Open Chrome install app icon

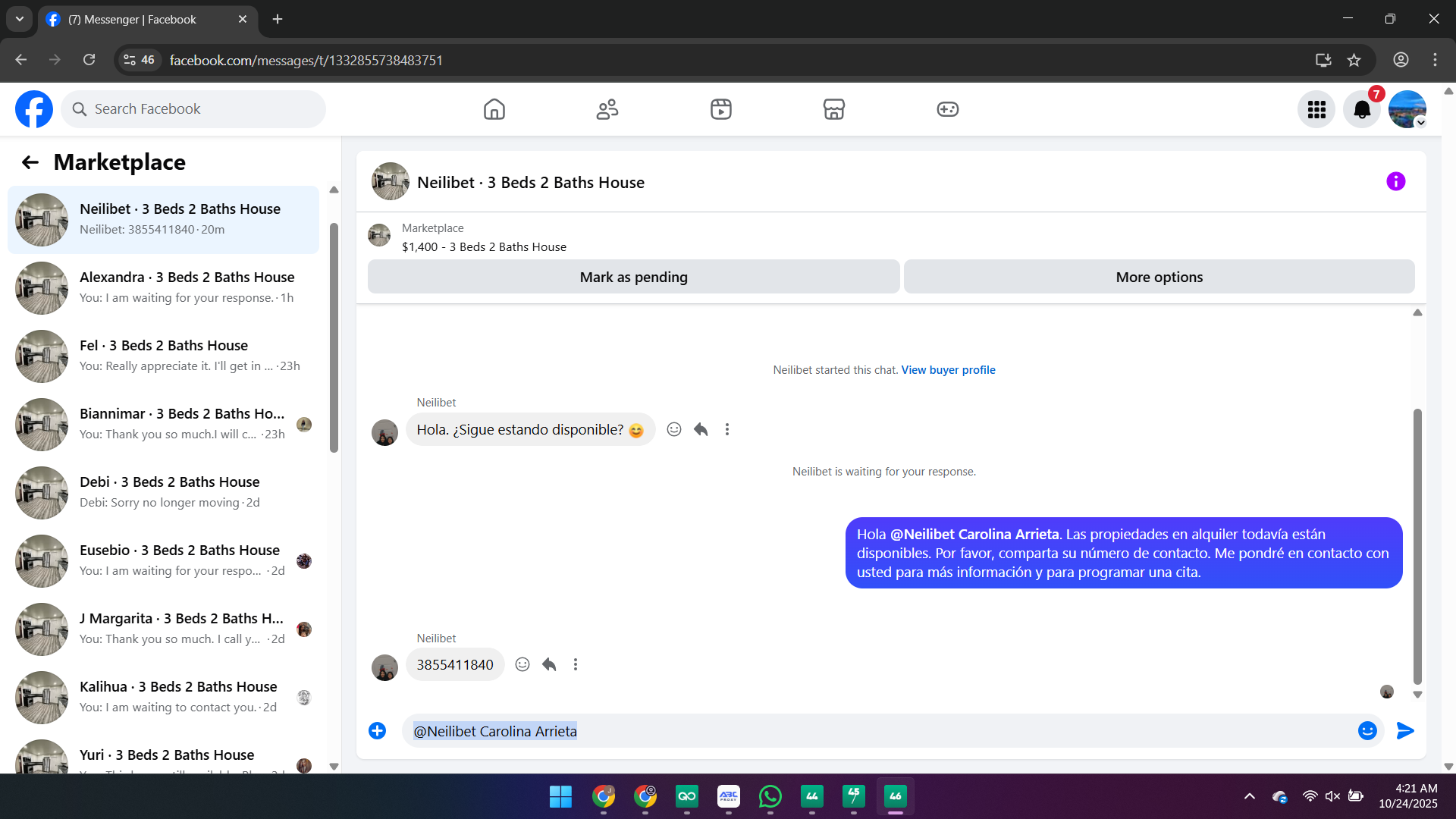1323,60
